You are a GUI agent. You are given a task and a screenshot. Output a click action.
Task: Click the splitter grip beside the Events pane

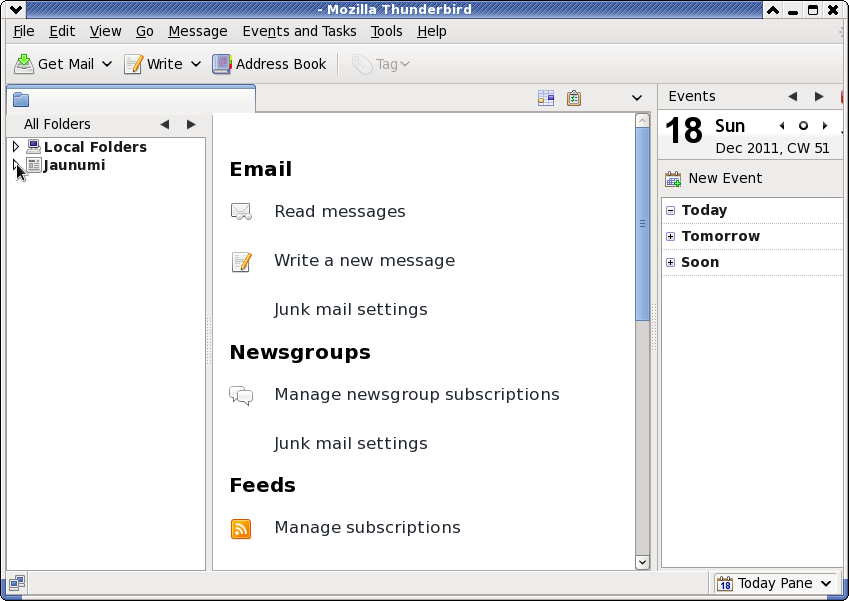(654, 327)
